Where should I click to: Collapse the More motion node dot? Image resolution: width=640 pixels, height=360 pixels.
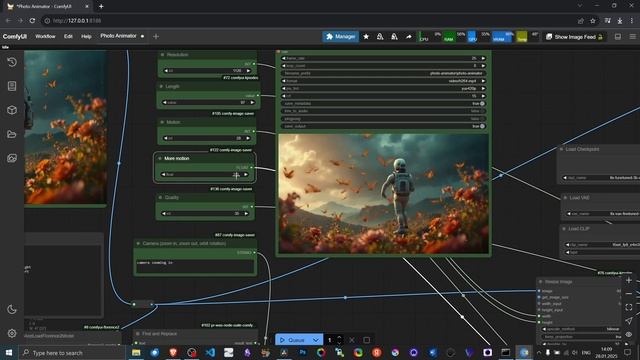pyautogui.click(x=160, y=158)
